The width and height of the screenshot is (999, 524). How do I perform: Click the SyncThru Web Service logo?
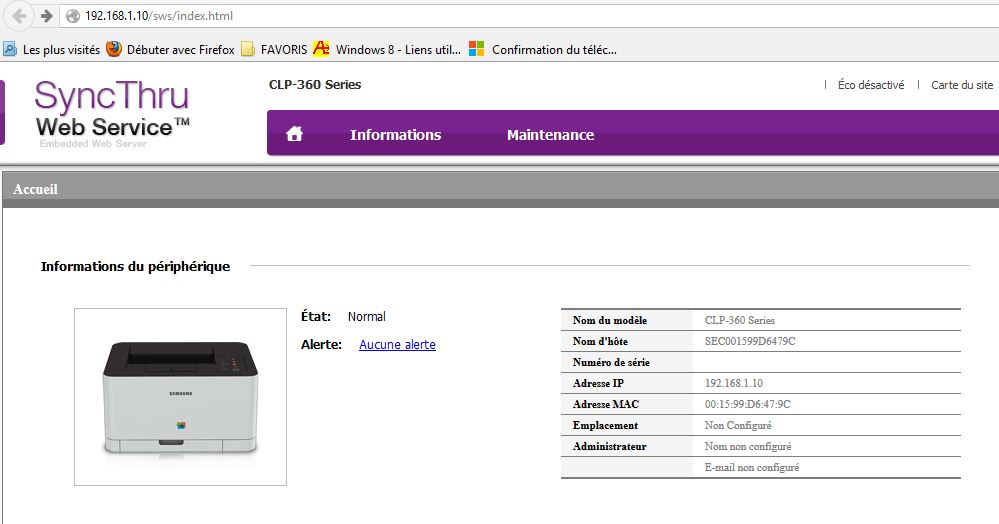point(112,113)
